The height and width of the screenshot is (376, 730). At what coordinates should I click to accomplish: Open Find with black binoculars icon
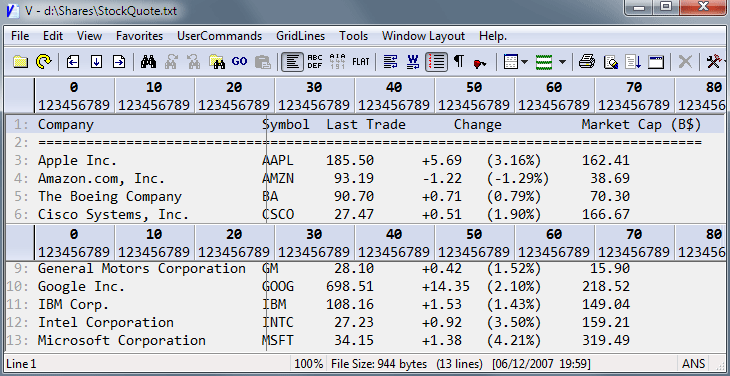tap(149, 62)
